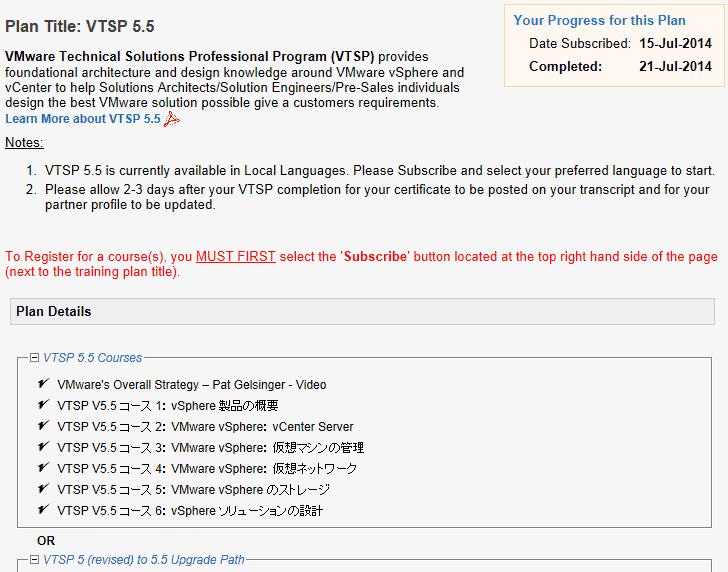Screen dimensions: 728x572
Task: Click checkmark icon beside コース 2 vCenter Server
Action: pyautogui.click(x=44, y=425)
